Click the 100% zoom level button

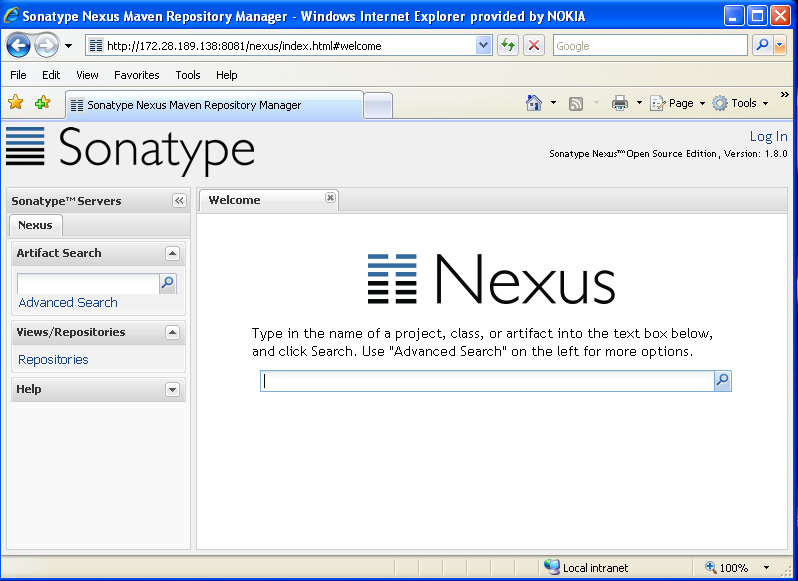[728, 567]
